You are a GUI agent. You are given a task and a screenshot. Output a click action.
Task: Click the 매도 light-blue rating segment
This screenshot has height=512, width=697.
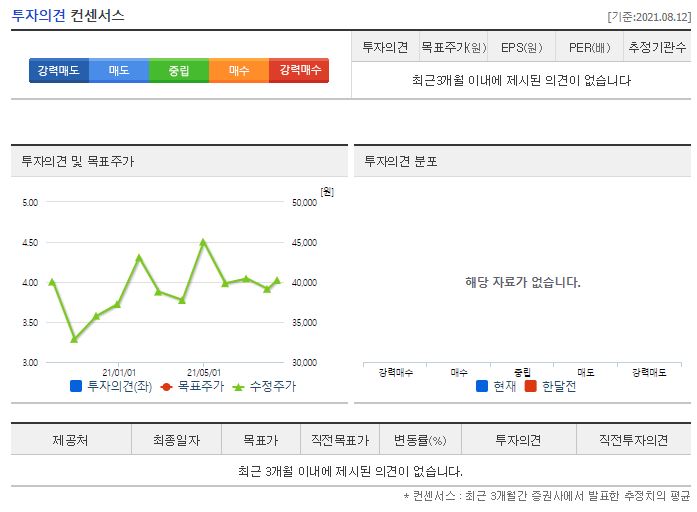click(x=119, y=70)
